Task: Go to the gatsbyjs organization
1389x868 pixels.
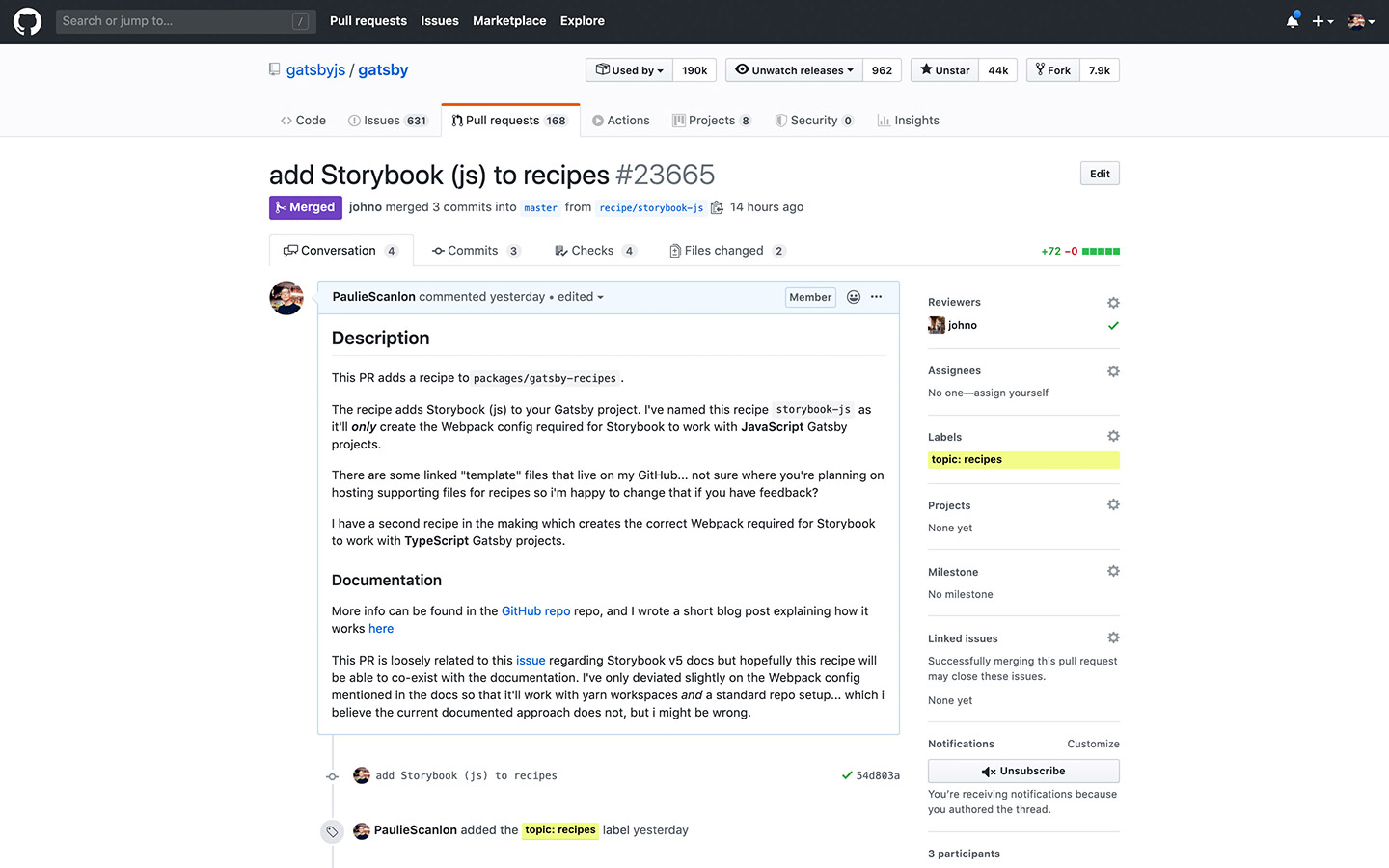Action: [x=315, y=69]
